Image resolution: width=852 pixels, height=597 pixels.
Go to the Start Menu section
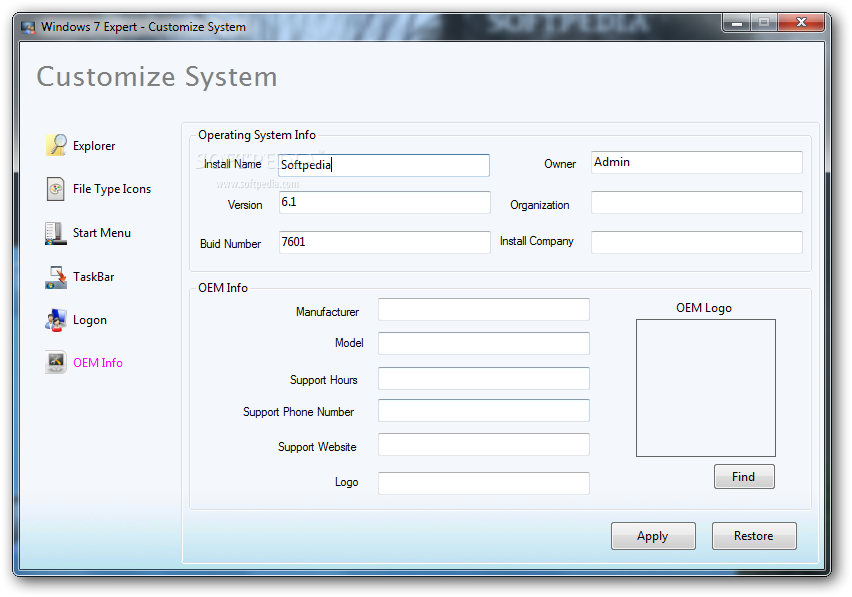pos(102,233)
